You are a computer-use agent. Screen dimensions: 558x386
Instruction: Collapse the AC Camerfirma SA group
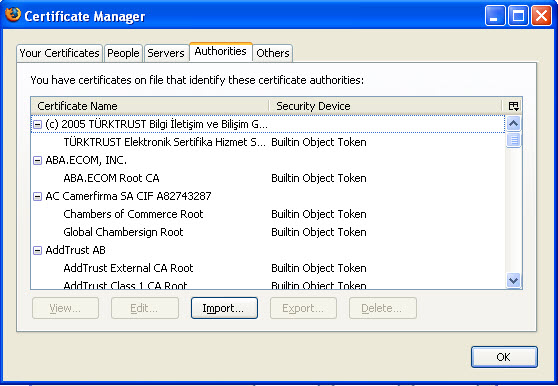coord(37,196)
